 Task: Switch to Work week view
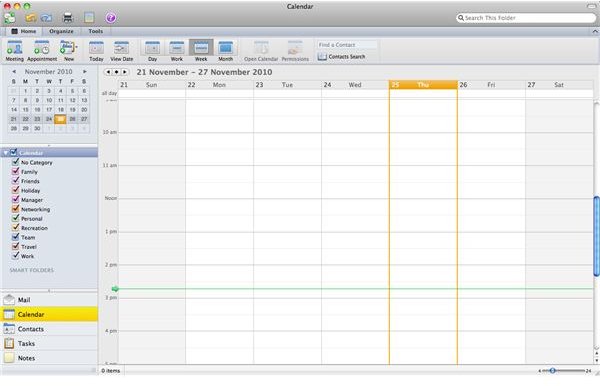coord(176,51)
